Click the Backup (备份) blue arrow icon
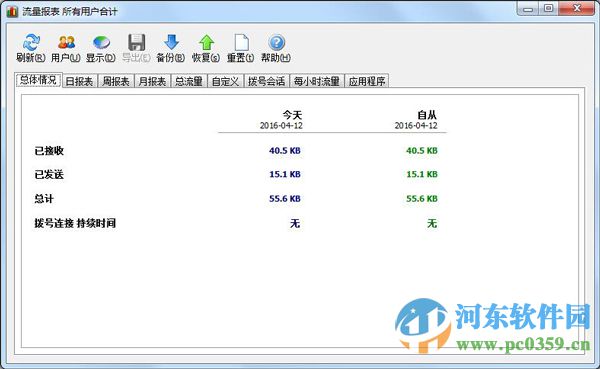Screen dimensions: 600x369 pos(171,42)
